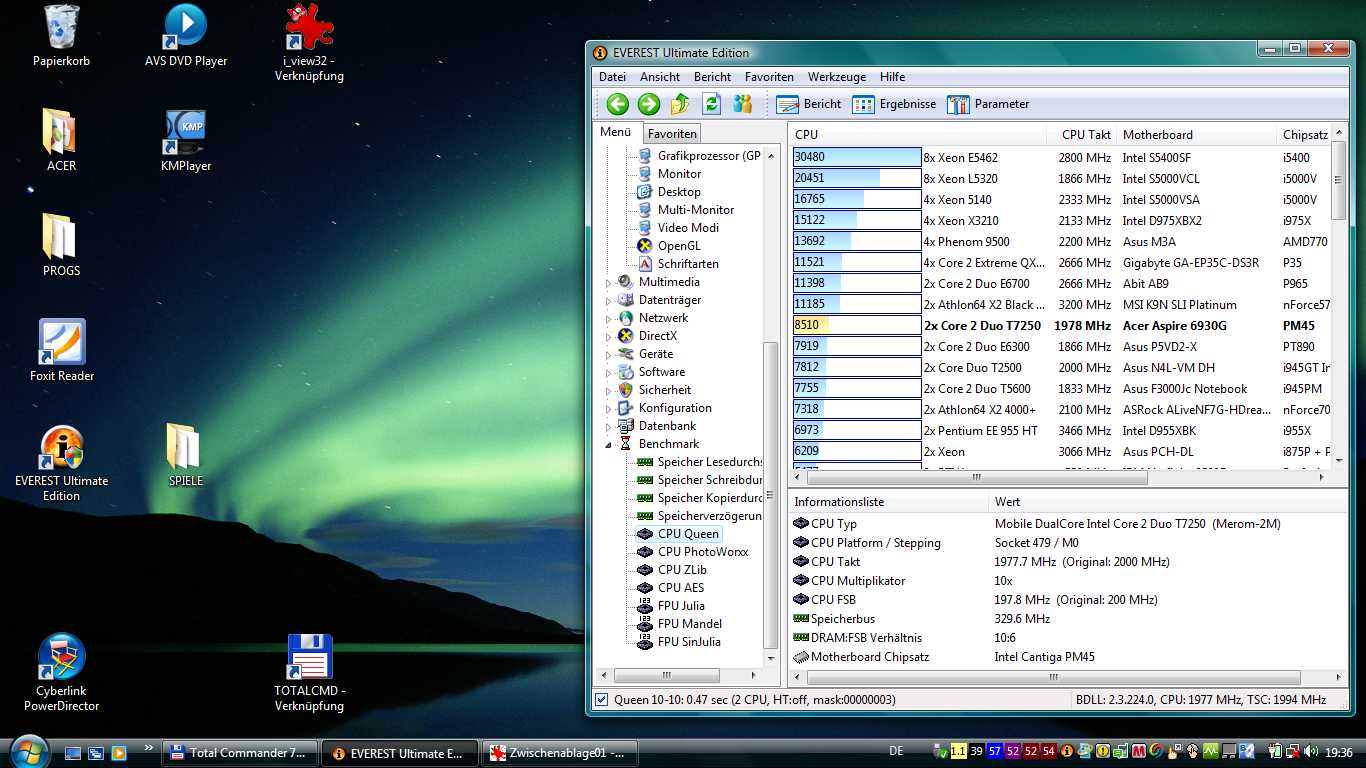Click the Up level toolbar icon

[680, 104]
